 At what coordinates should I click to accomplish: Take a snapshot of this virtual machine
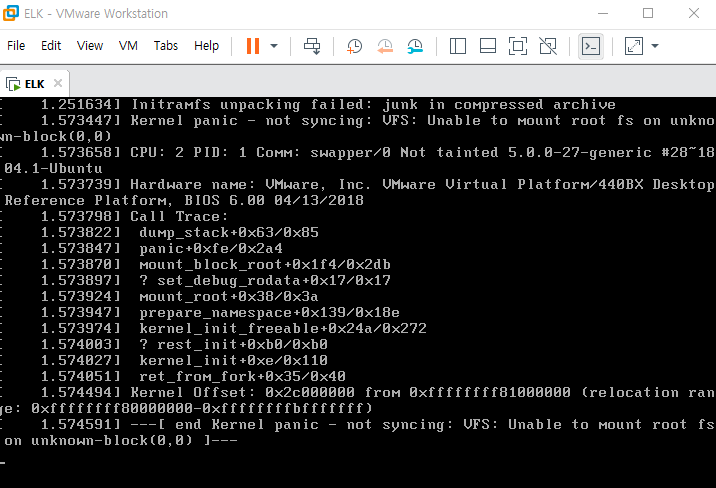pos(354,46)
